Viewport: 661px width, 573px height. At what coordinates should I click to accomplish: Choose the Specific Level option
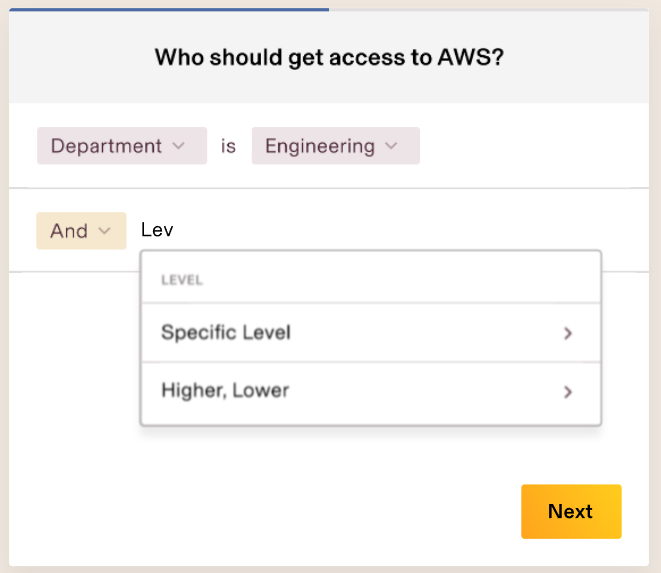point(371,333)
